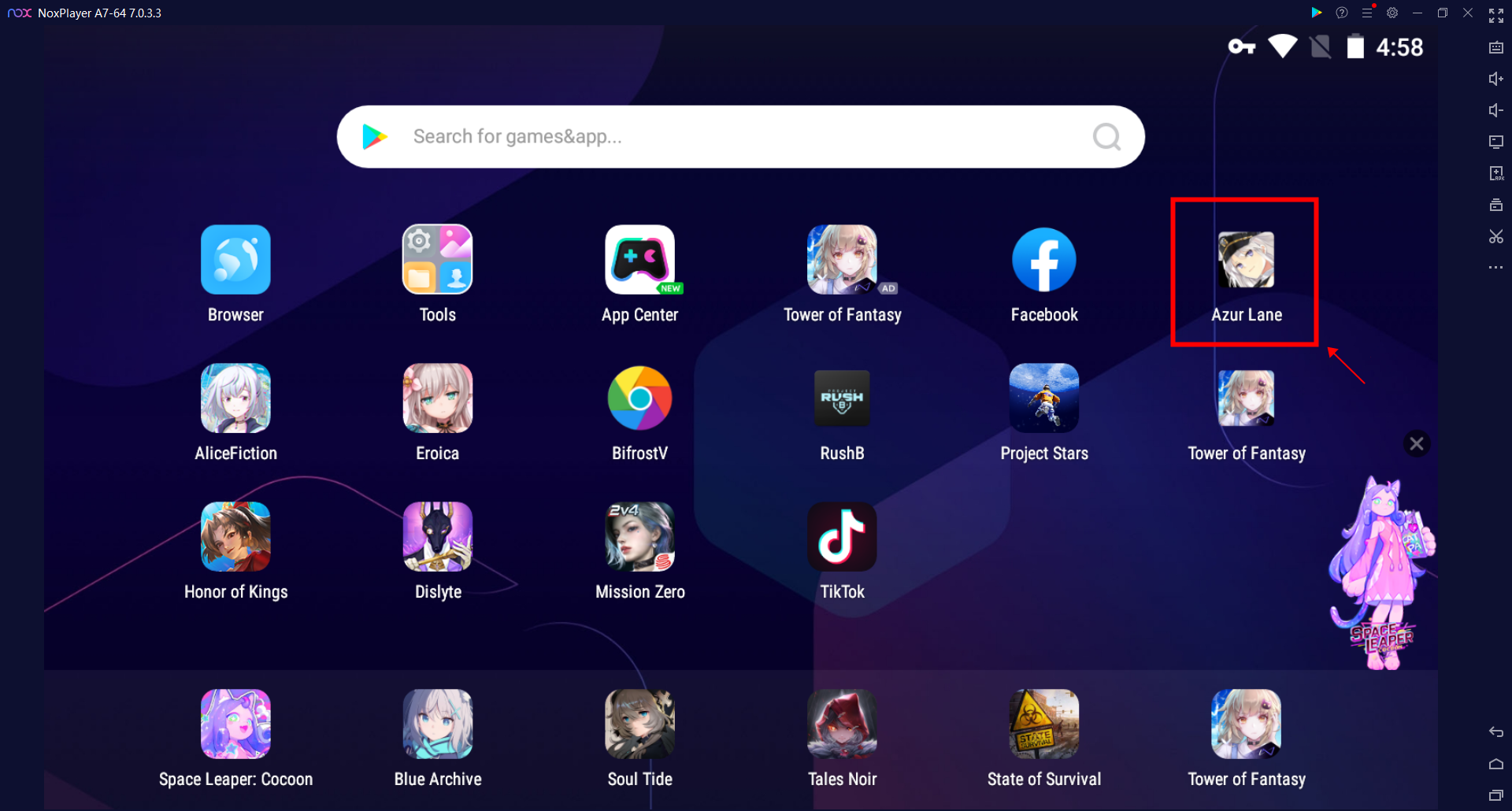Launch Tales Noir from dock
Viewport: 1512px width, 811px height.
[842, 724]
